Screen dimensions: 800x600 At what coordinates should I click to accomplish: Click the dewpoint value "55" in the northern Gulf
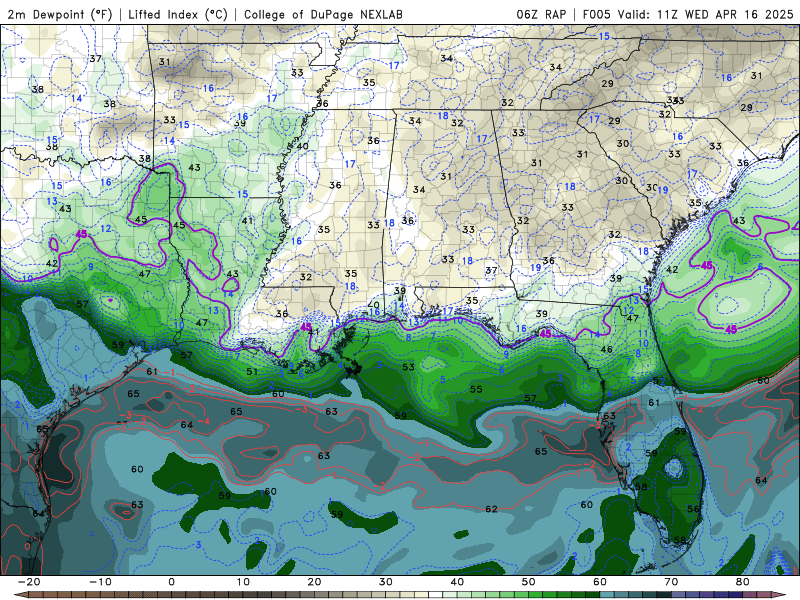click(476, 389)
